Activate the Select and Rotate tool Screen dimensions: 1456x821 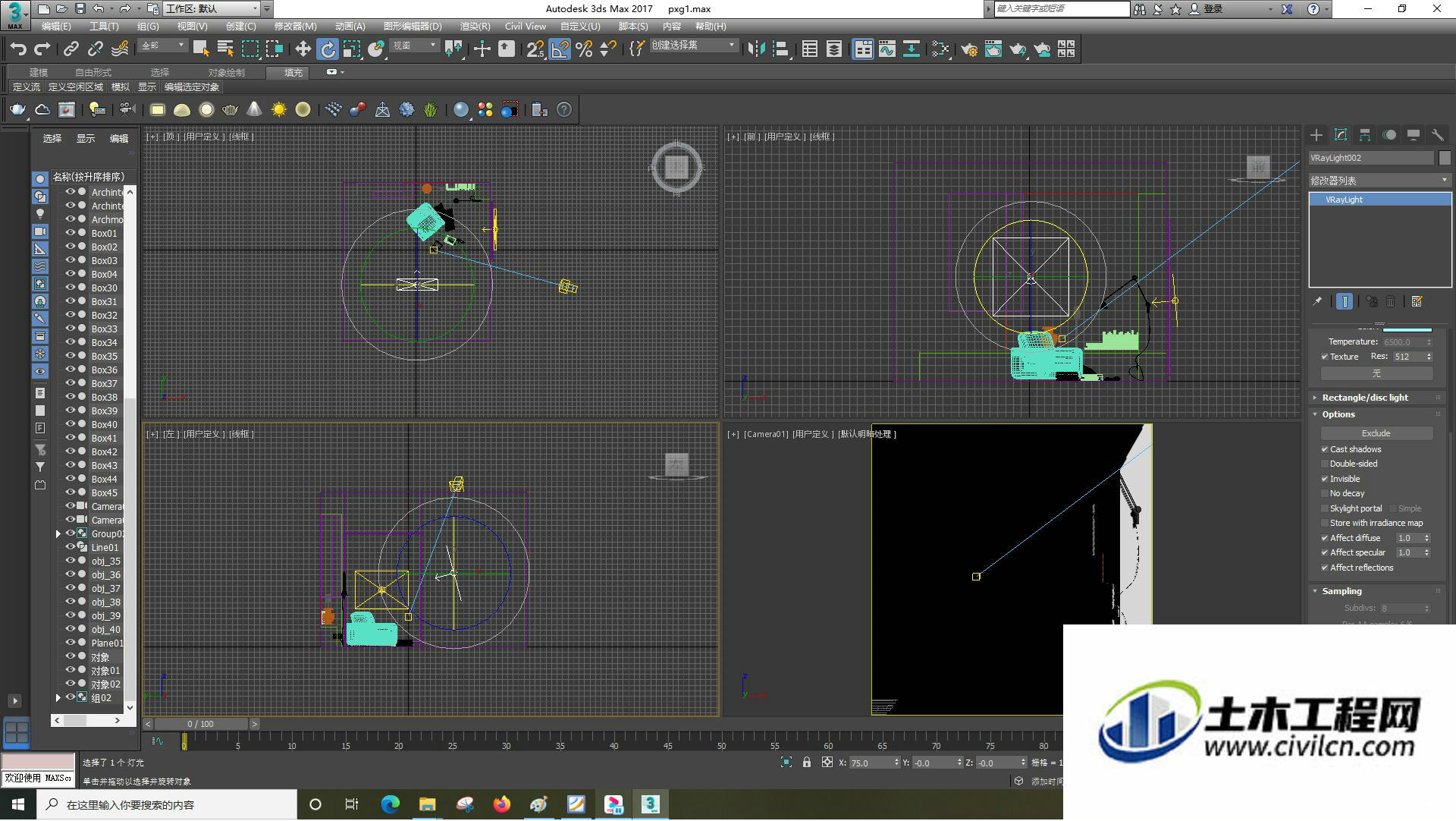[x=328, y=49]
